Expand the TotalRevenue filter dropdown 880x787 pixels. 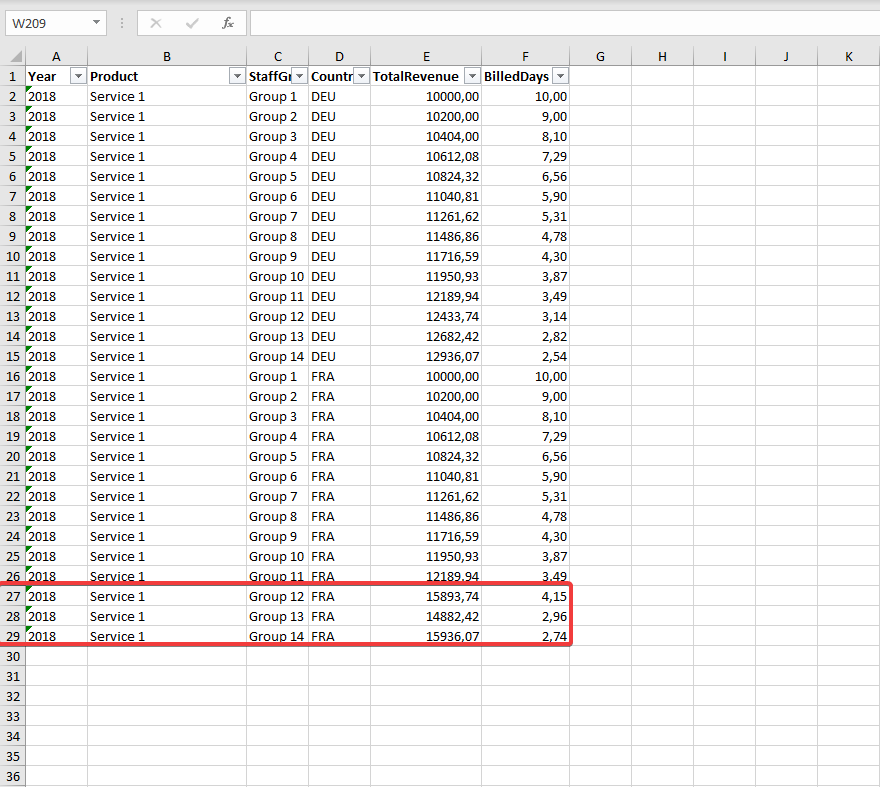471,77
